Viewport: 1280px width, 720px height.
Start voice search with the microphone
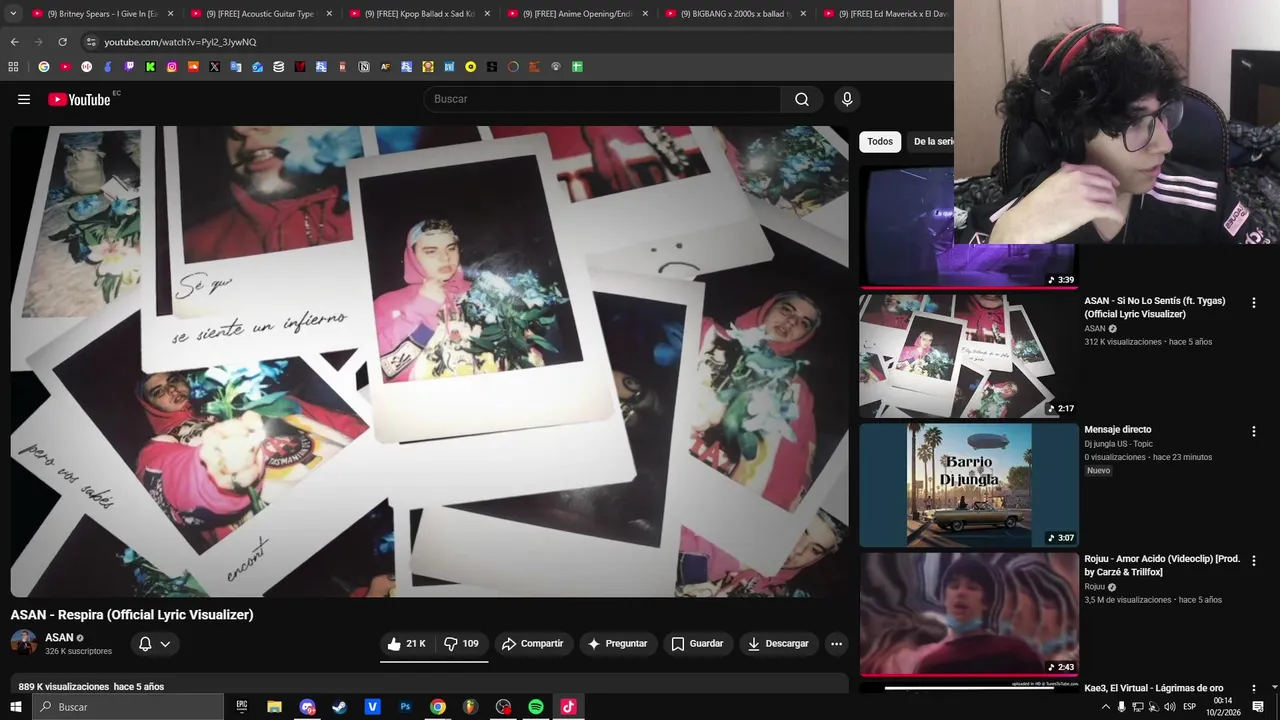click(x=847, y=99)
